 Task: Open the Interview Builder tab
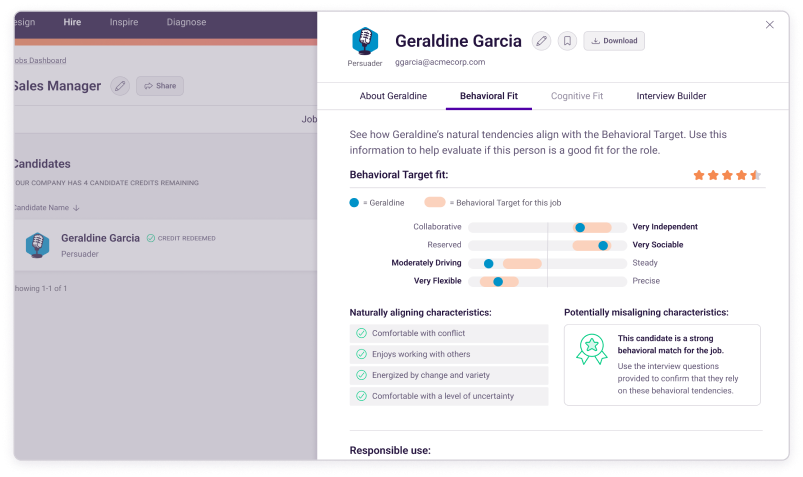click(x=671, y=96)
